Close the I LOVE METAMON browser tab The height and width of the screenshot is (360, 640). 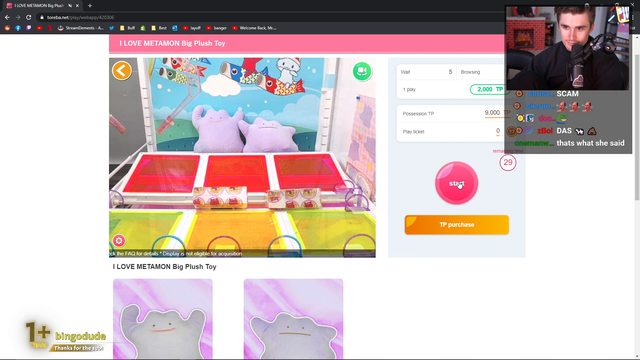pos(77,6)
